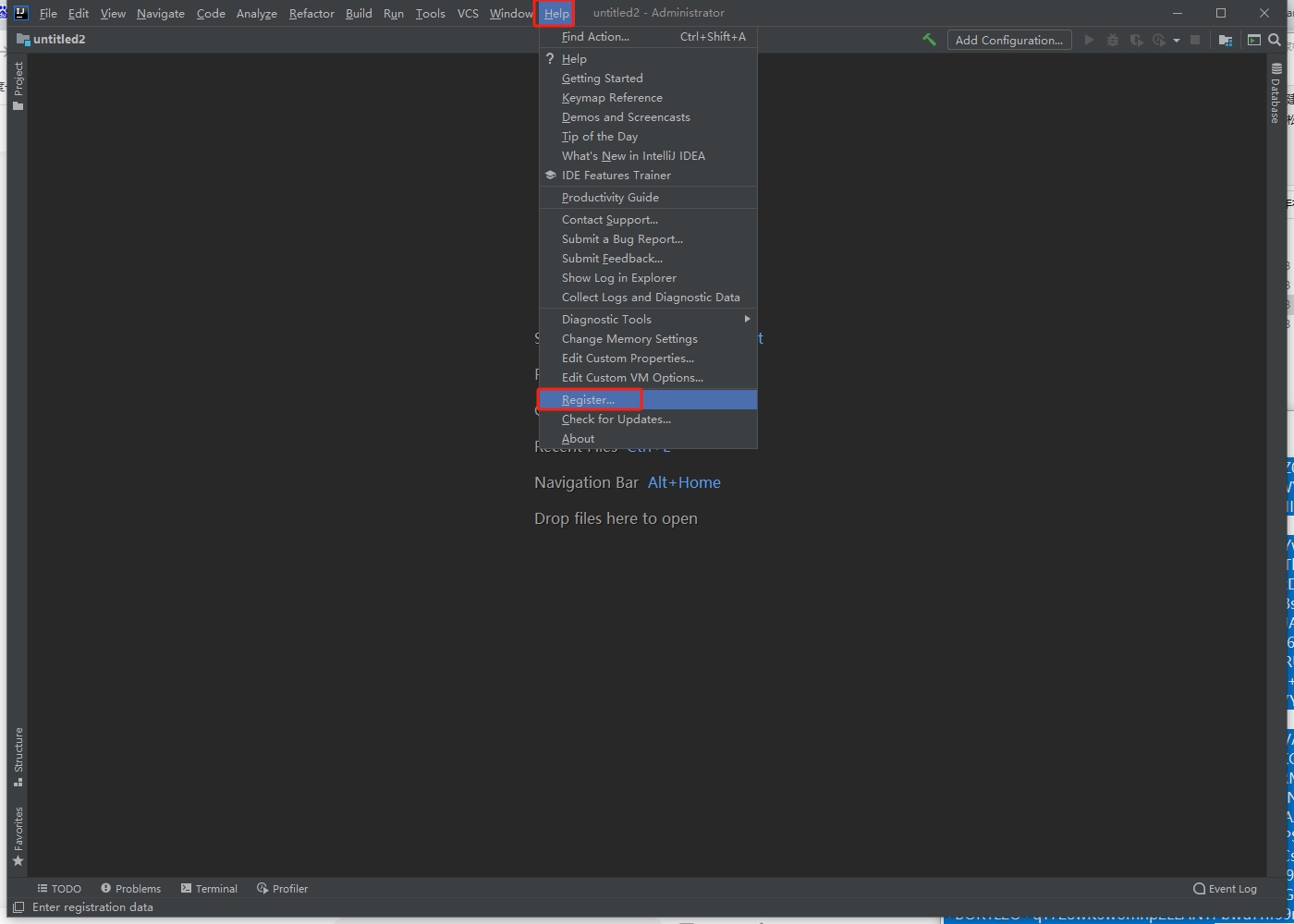Choose Submit Feedback menu entry
Screen dimensions: 1294x924
click(x=648, y=258)
